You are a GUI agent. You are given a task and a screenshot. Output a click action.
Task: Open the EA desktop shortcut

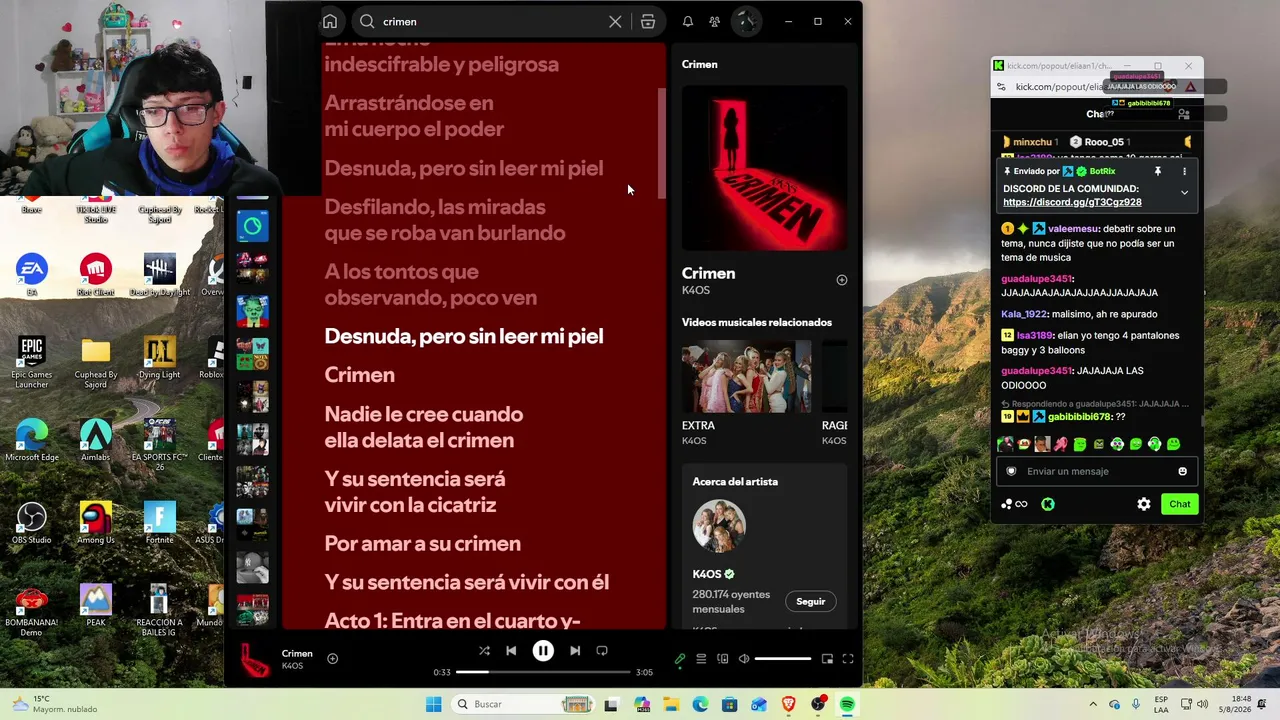[32, 274]
